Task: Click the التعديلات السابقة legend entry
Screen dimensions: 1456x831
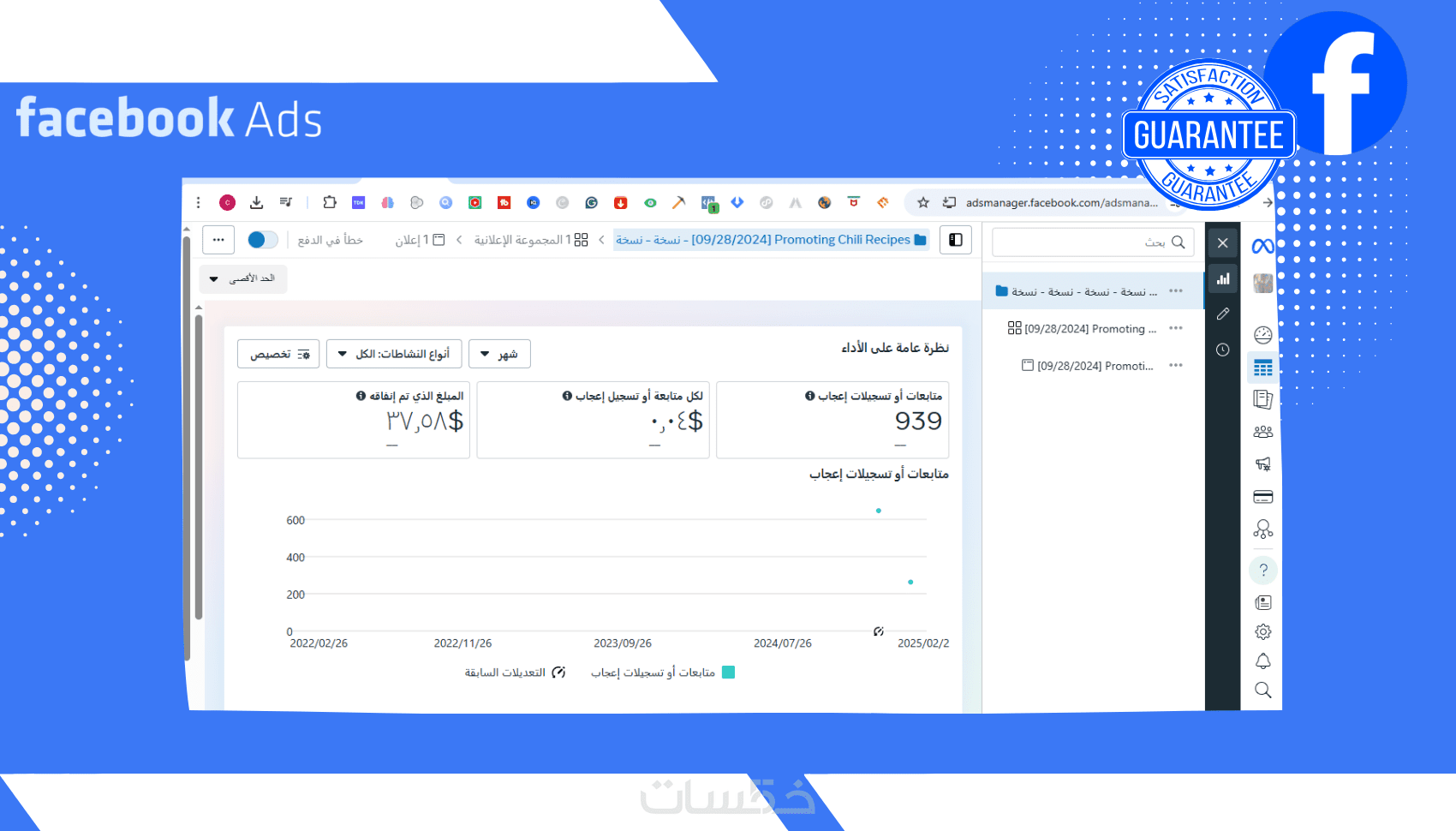Action: [515, 673]
